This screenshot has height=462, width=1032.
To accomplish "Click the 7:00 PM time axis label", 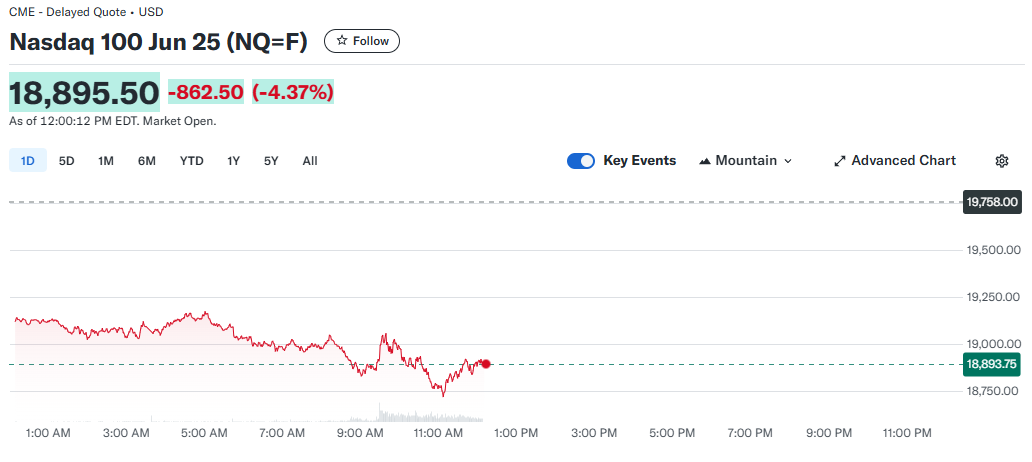I will click(750, 433).
